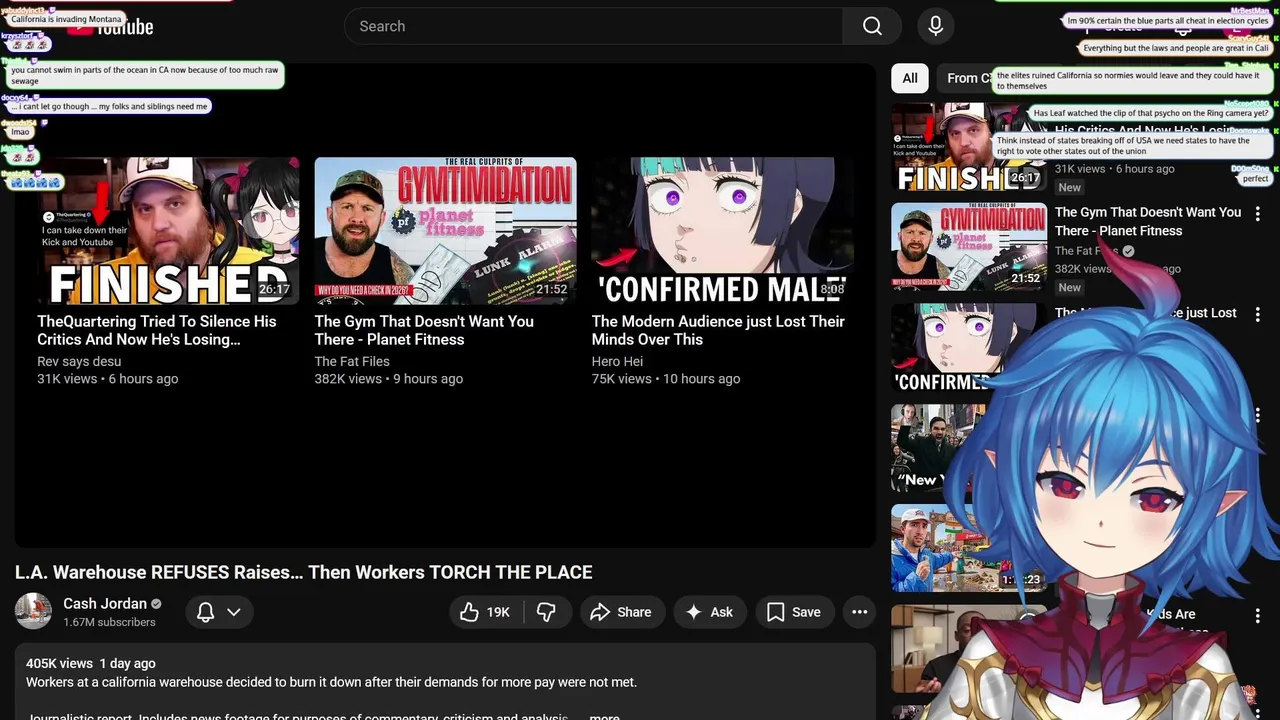Viewport: 1280px width, 720px height.
Task: Open TheQuartering Tried To Silence title
Action: coord(157,330)
